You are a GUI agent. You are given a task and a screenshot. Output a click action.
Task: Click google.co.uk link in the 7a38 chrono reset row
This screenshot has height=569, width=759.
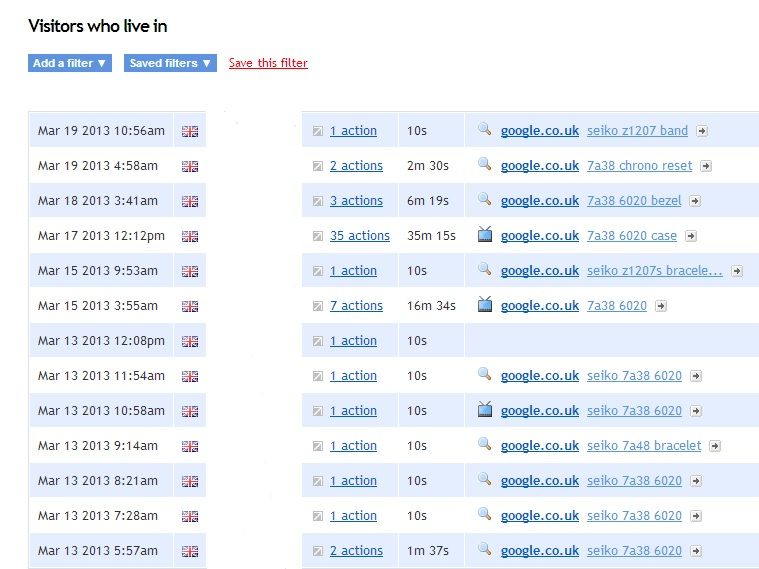(x=539, y=166)
